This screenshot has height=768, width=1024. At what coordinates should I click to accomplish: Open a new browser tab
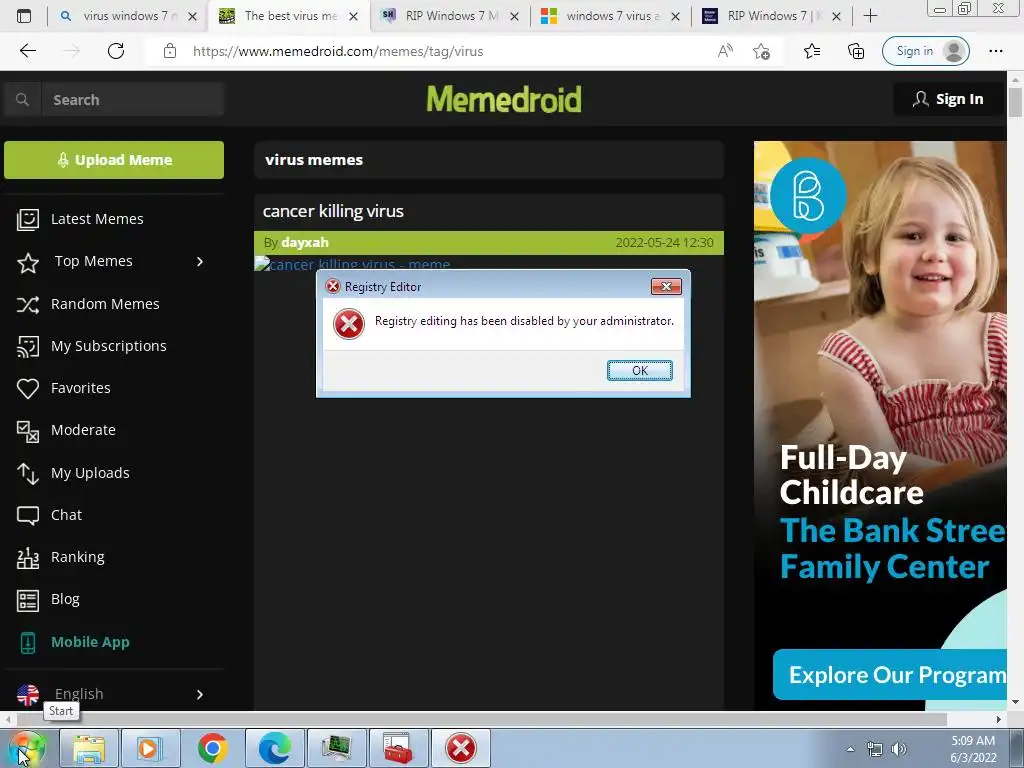(x=870, y=16)
